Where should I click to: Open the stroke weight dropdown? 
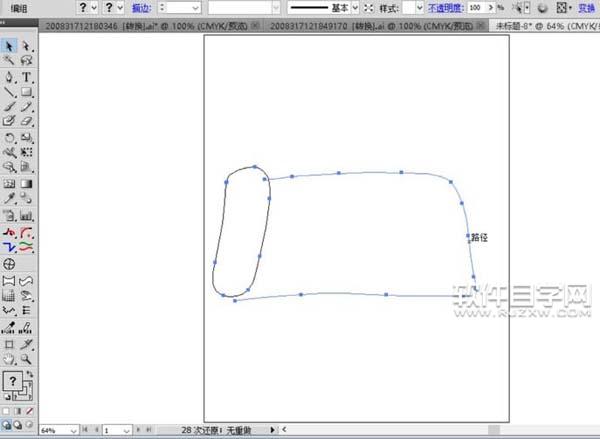[x=196, y=8]
